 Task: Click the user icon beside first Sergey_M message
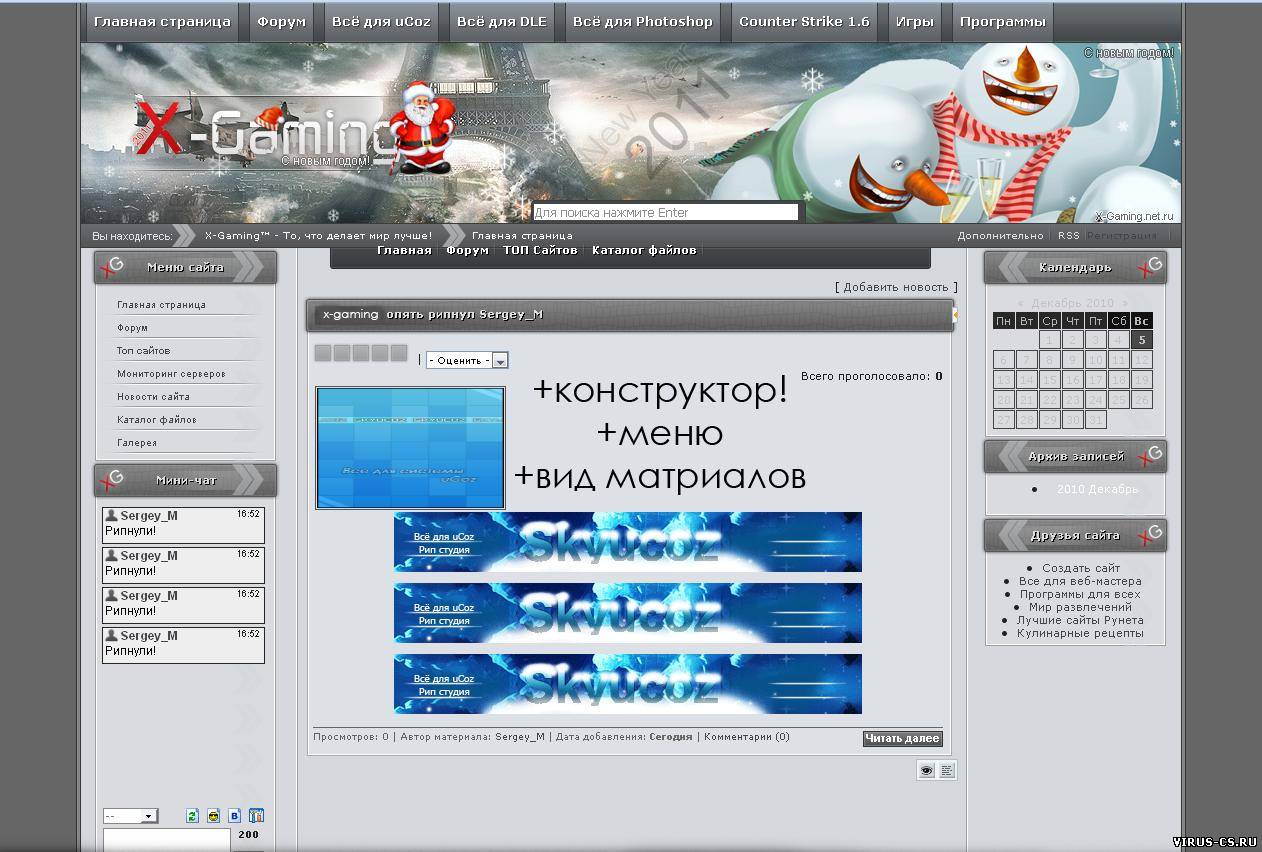(112, 516)
